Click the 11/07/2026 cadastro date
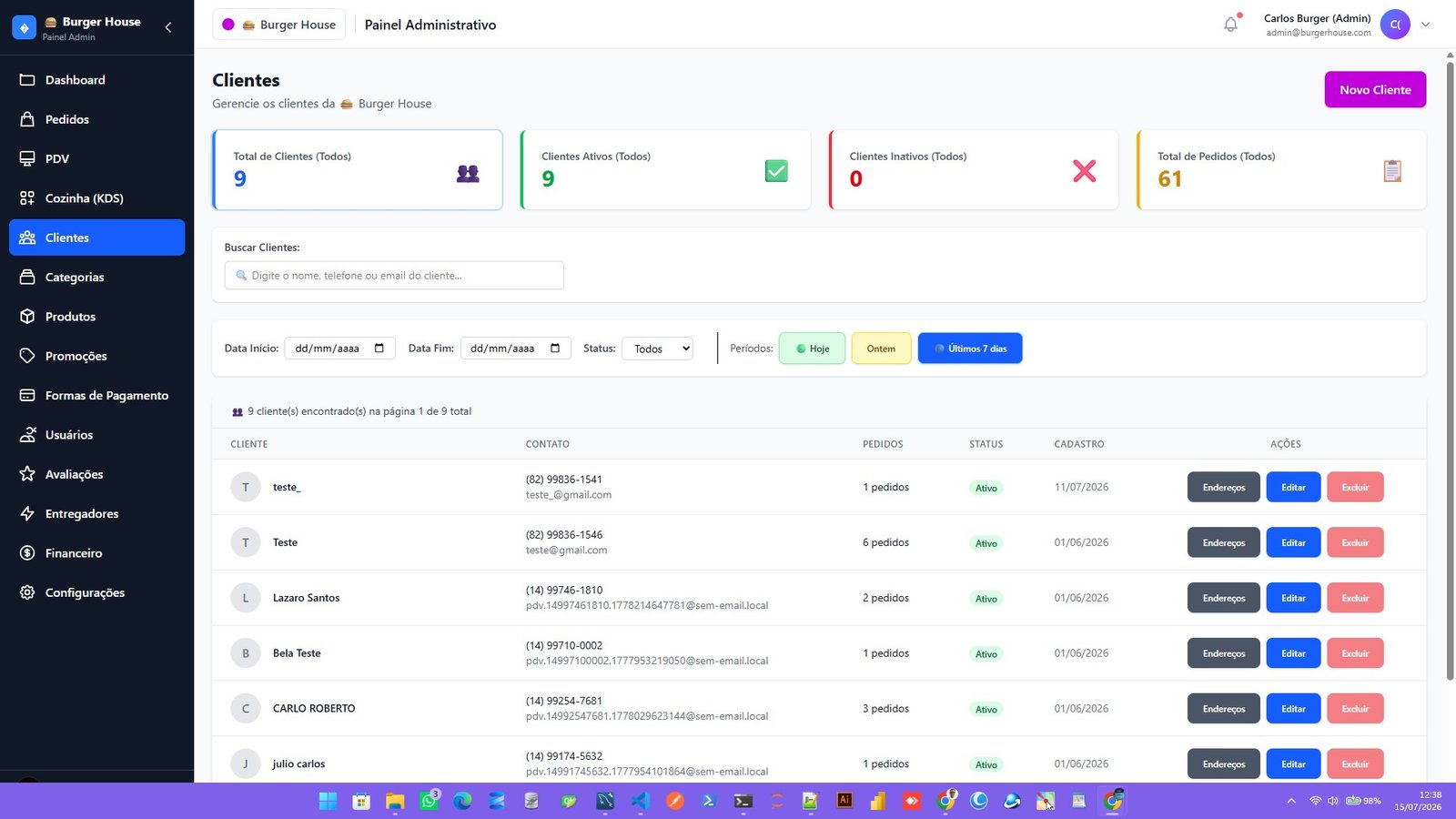 point(1081,487)
